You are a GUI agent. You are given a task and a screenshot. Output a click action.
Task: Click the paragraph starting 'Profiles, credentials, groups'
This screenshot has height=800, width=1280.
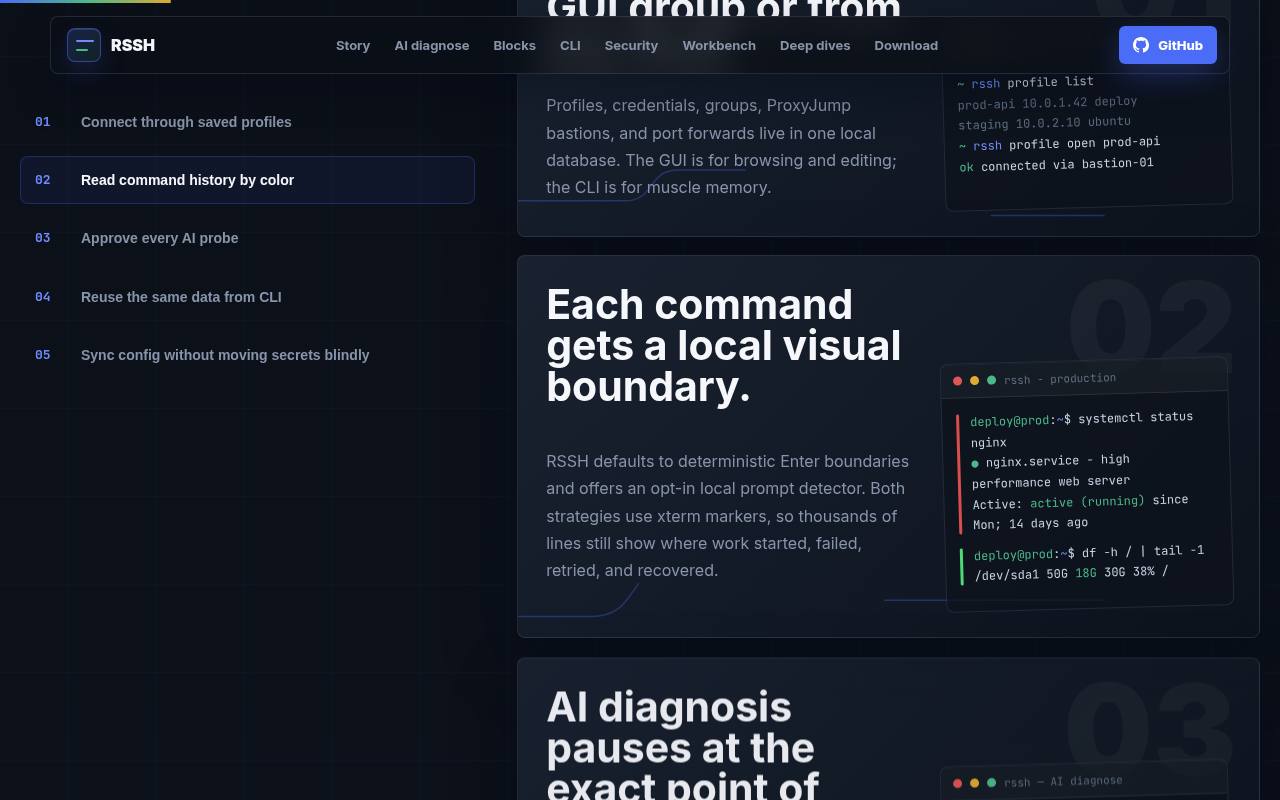click(x=721, y=146)
